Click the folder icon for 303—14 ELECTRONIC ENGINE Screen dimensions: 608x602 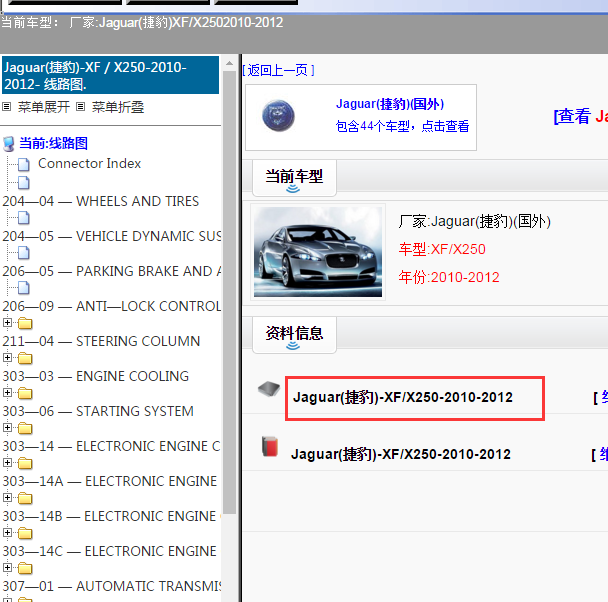coord(25,428)
